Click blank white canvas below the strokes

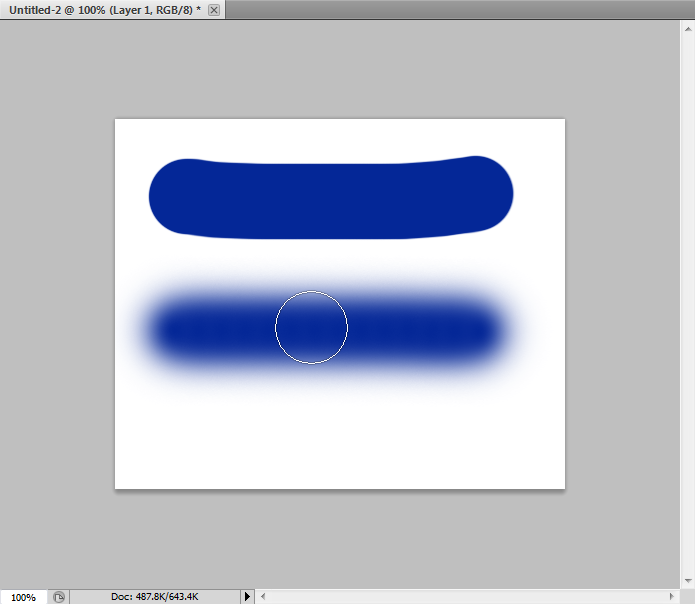(x=340, y=440)
